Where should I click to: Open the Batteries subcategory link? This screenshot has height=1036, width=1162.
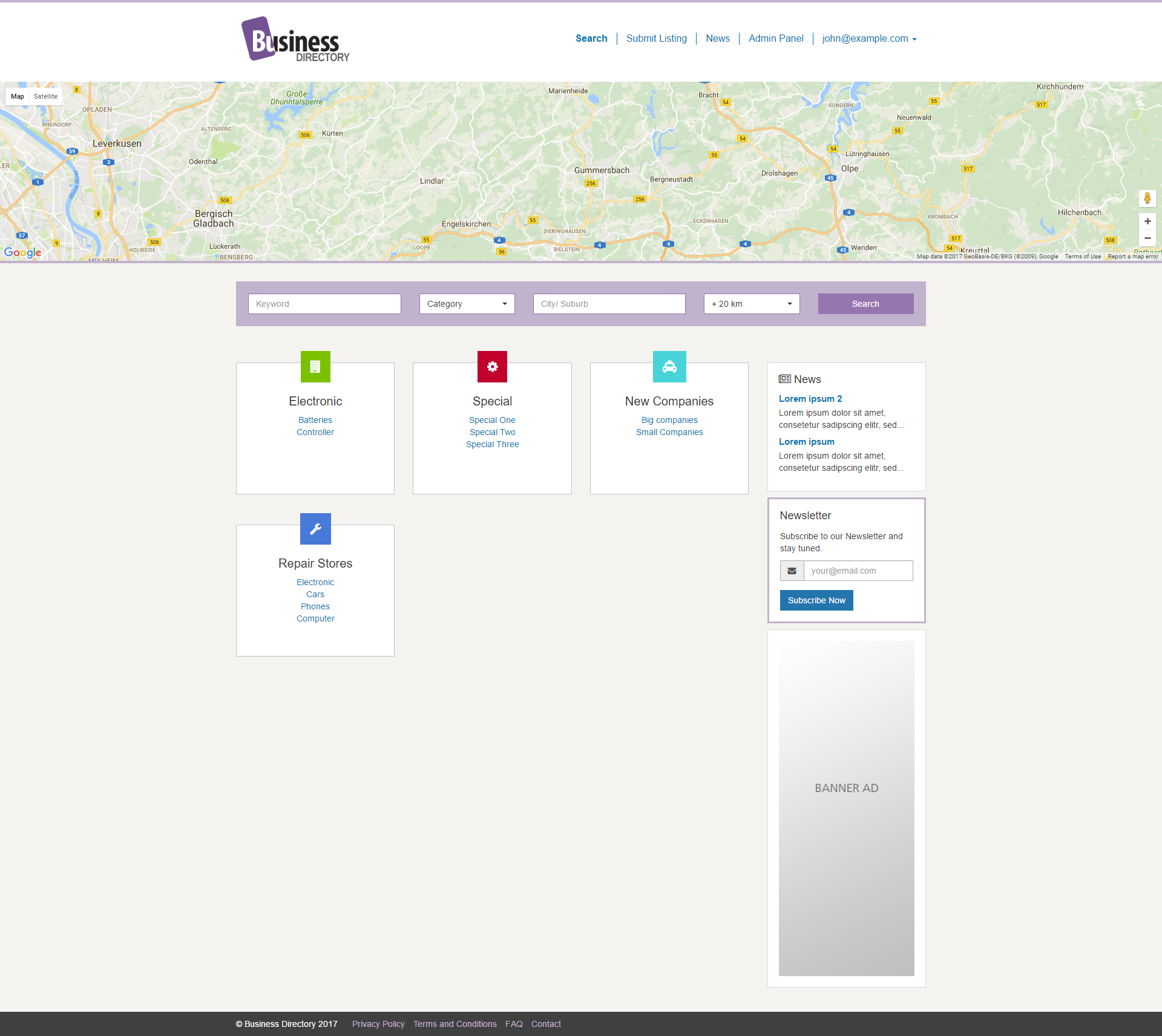click(x=315, y=420)
